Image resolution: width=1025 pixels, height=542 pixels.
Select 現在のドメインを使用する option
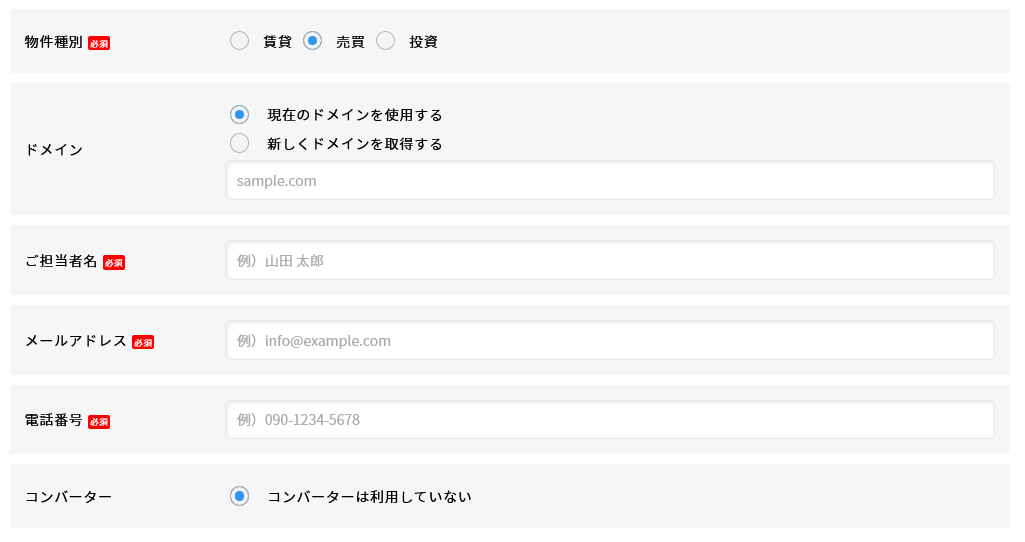(x=239, y=115)
